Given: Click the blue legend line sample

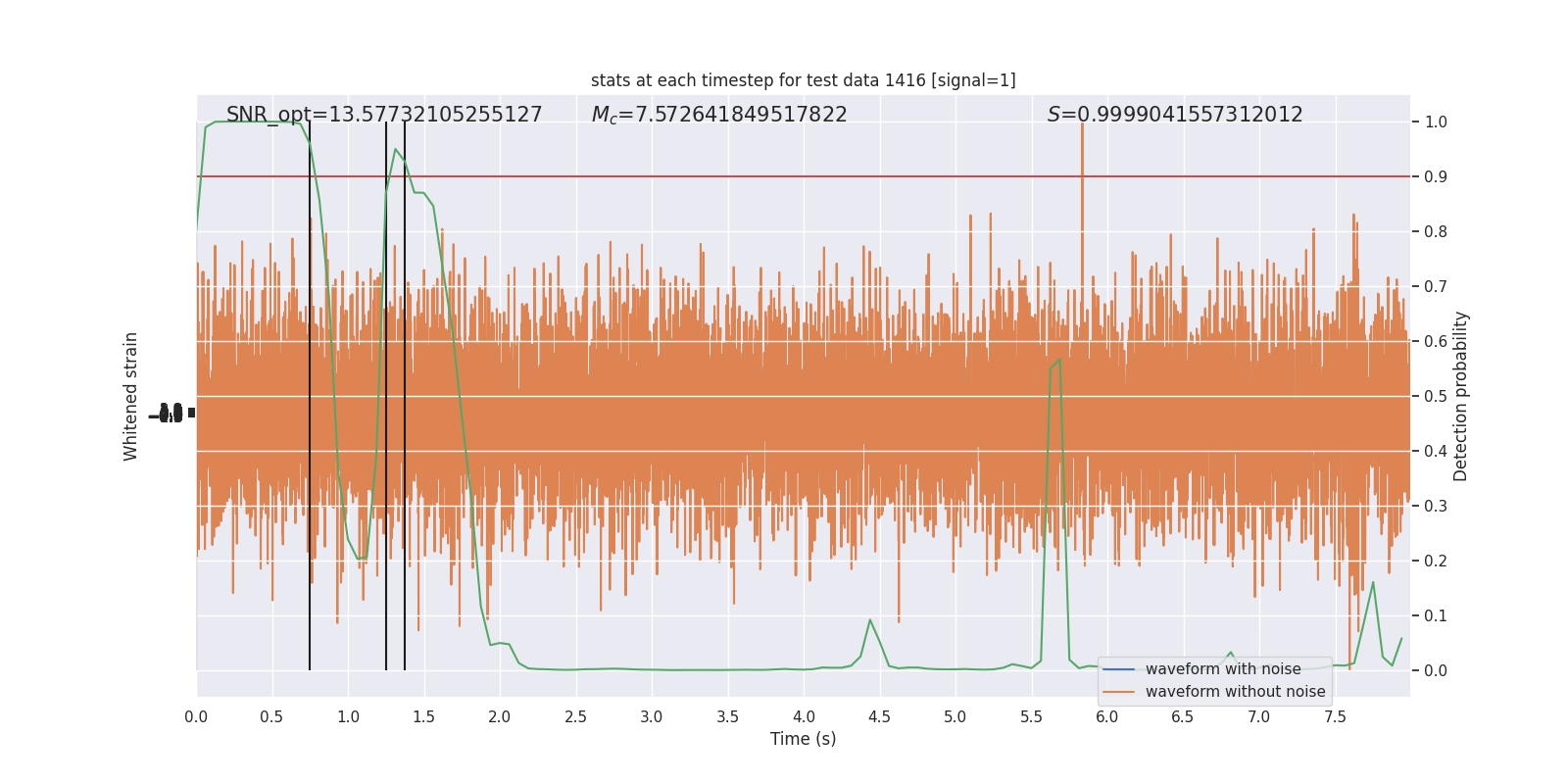Looking at the screenshot, I should (1118, 669).
